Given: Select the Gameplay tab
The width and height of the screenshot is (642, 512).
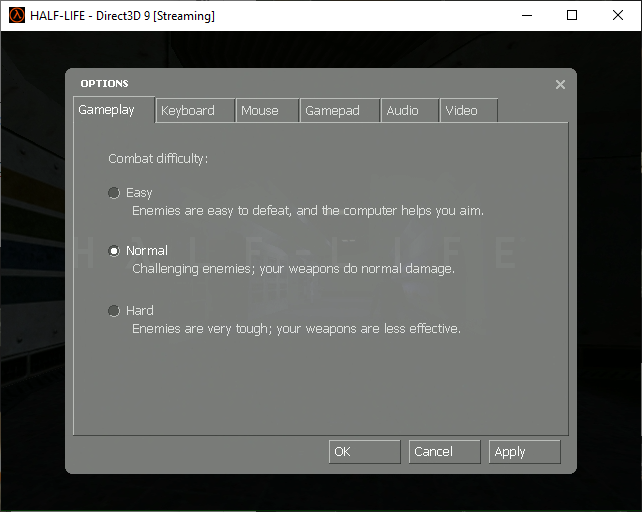Looking at the screenshot, I should (x=114, y=110).
